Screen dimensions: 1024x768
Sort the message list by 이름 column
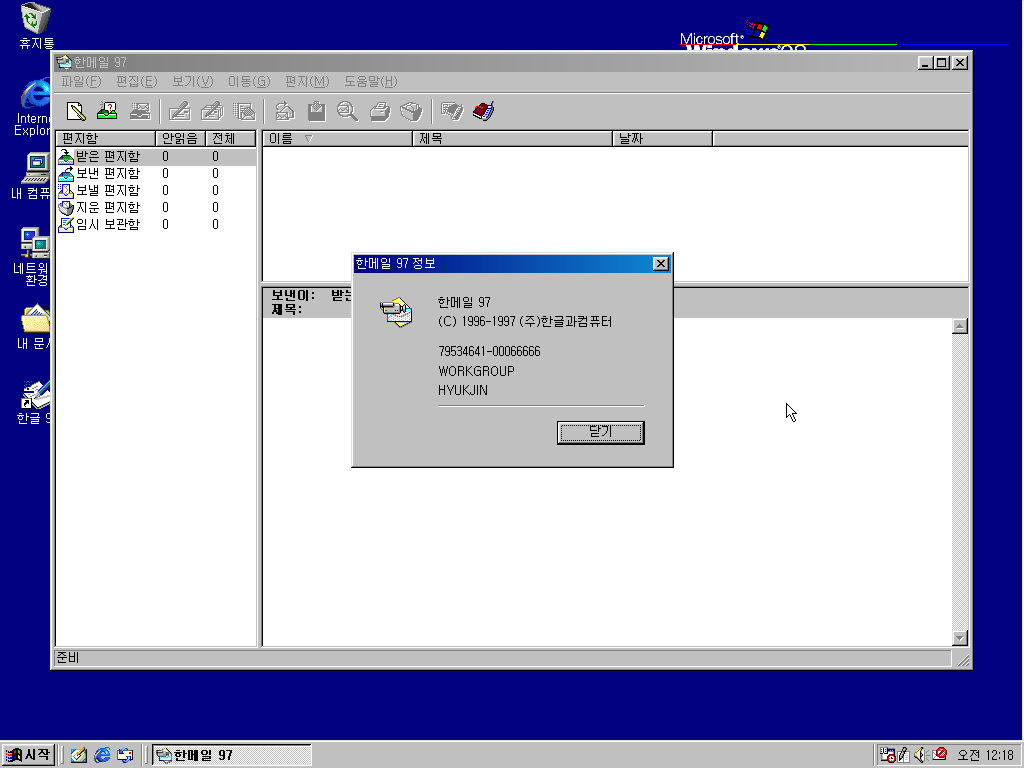click(x=338, y=138)
